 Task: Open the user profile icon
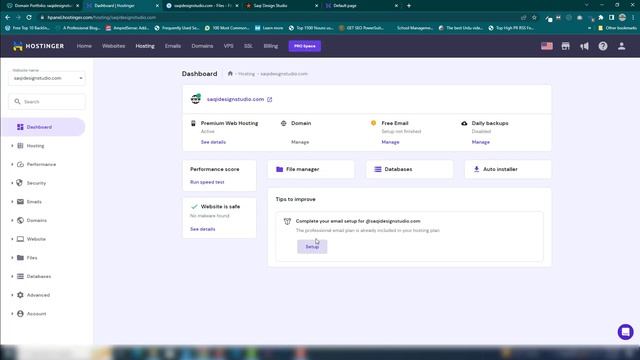621,46
